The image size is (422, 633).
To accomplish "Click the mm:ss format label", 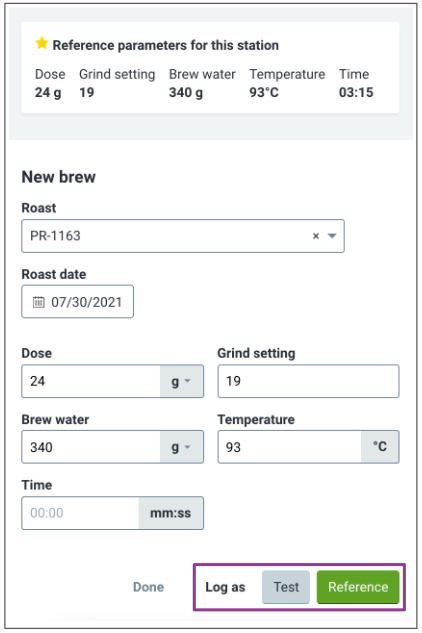I will [x=171, y=513].
